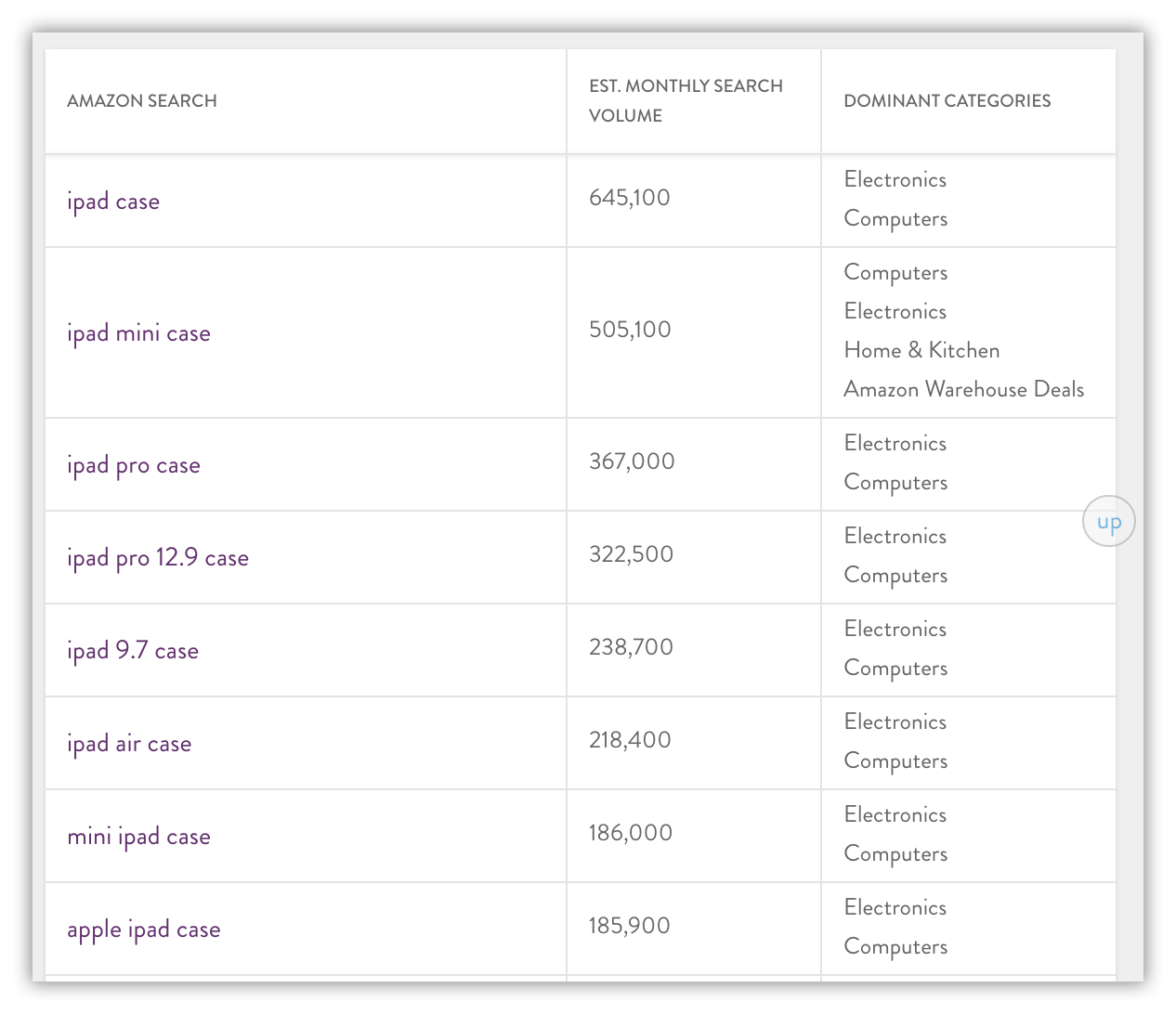Click the 185,900 search volume cell
Screen dimensions: 1176x1014
(x=629, y=926)
